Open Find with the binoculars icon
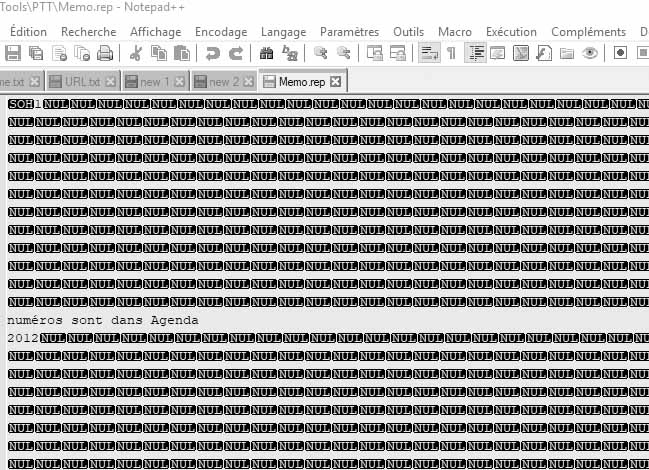The width and height of the screenshot is (649, 470). point(267,53)
